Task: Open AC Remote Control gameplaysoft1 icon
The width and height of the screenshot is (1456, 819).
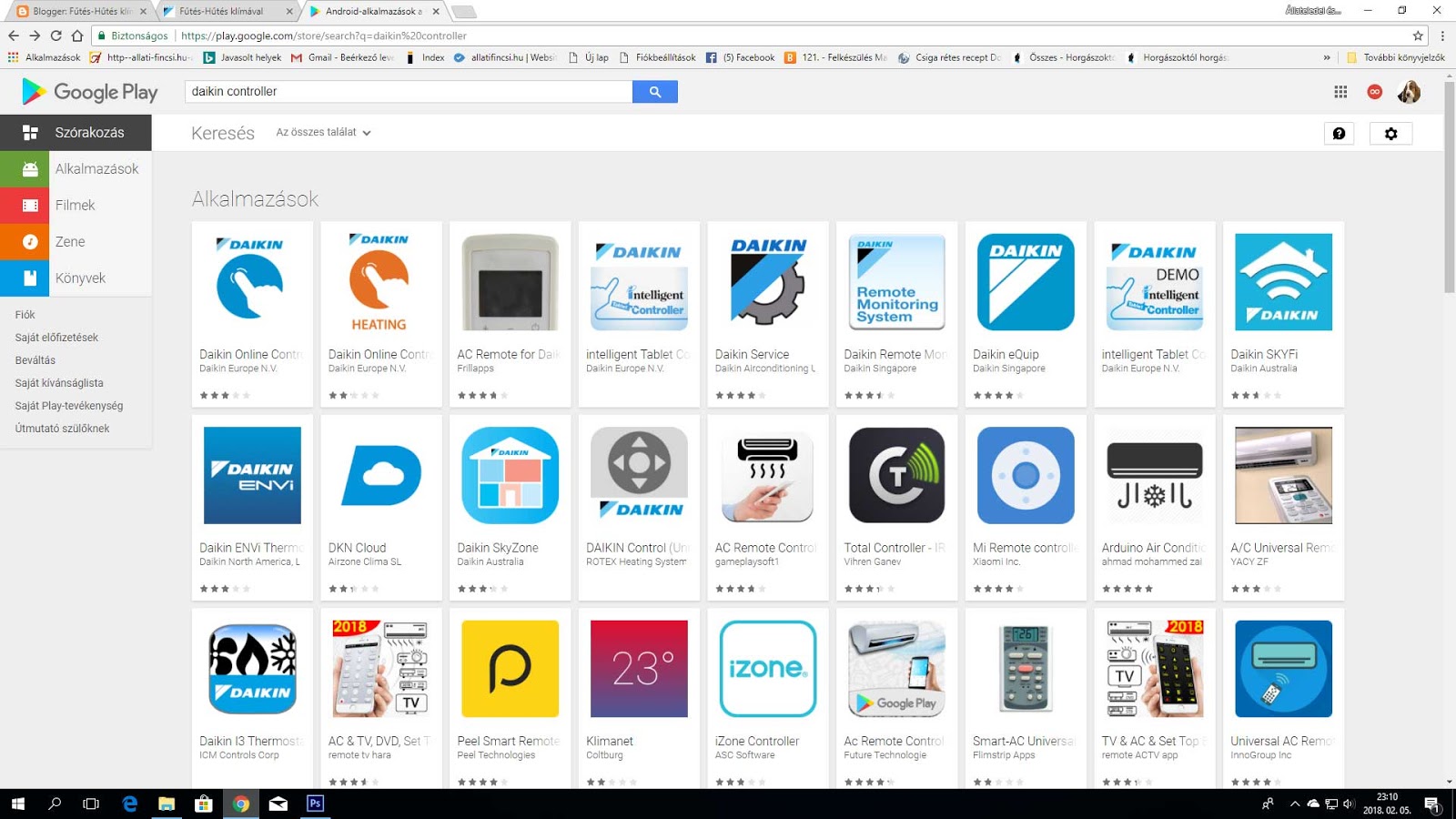Action: click(x=768, y=475)
